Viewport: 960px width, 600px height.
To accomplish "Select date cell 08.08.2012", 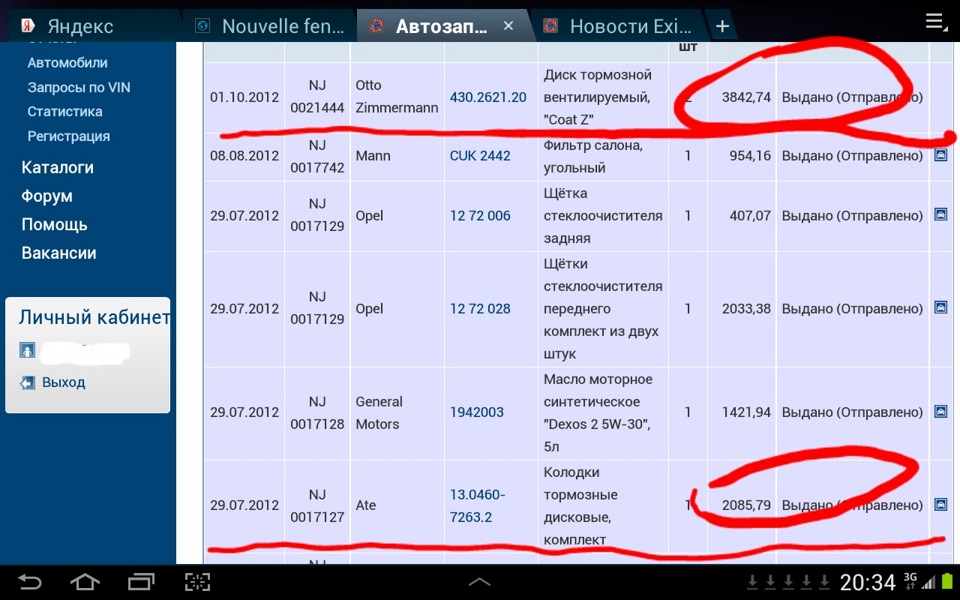I will pyautogui.click(x=244, y=156).
